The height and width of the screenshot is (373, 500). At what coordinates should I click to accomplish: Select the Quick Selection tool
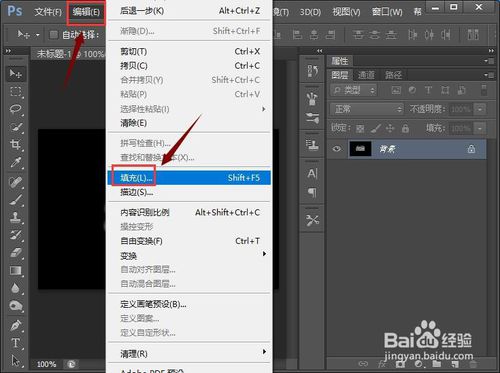15,127
